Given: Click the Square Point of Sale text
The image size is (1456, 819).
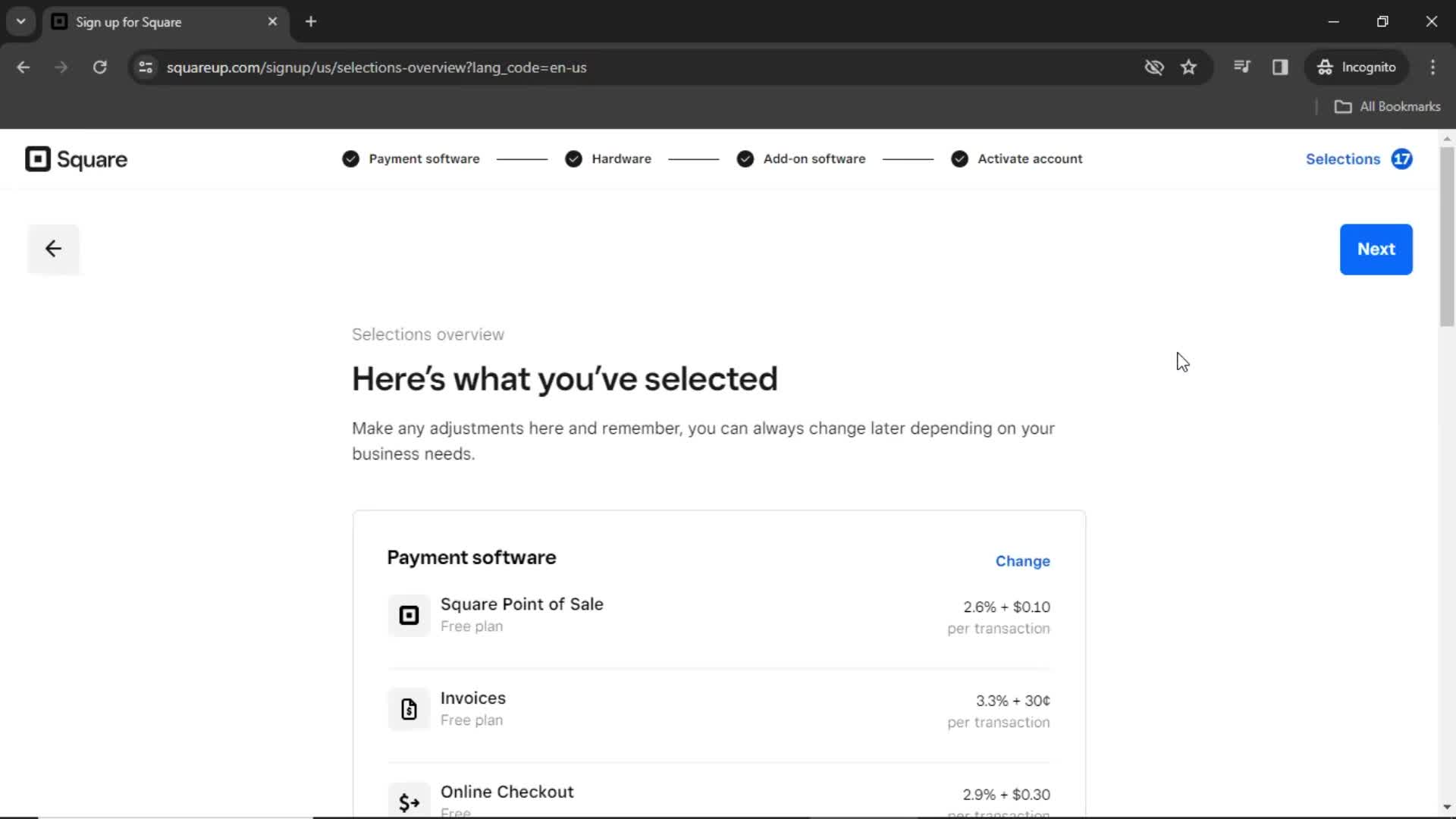Looking at the screenshot, I should (522, 604).
